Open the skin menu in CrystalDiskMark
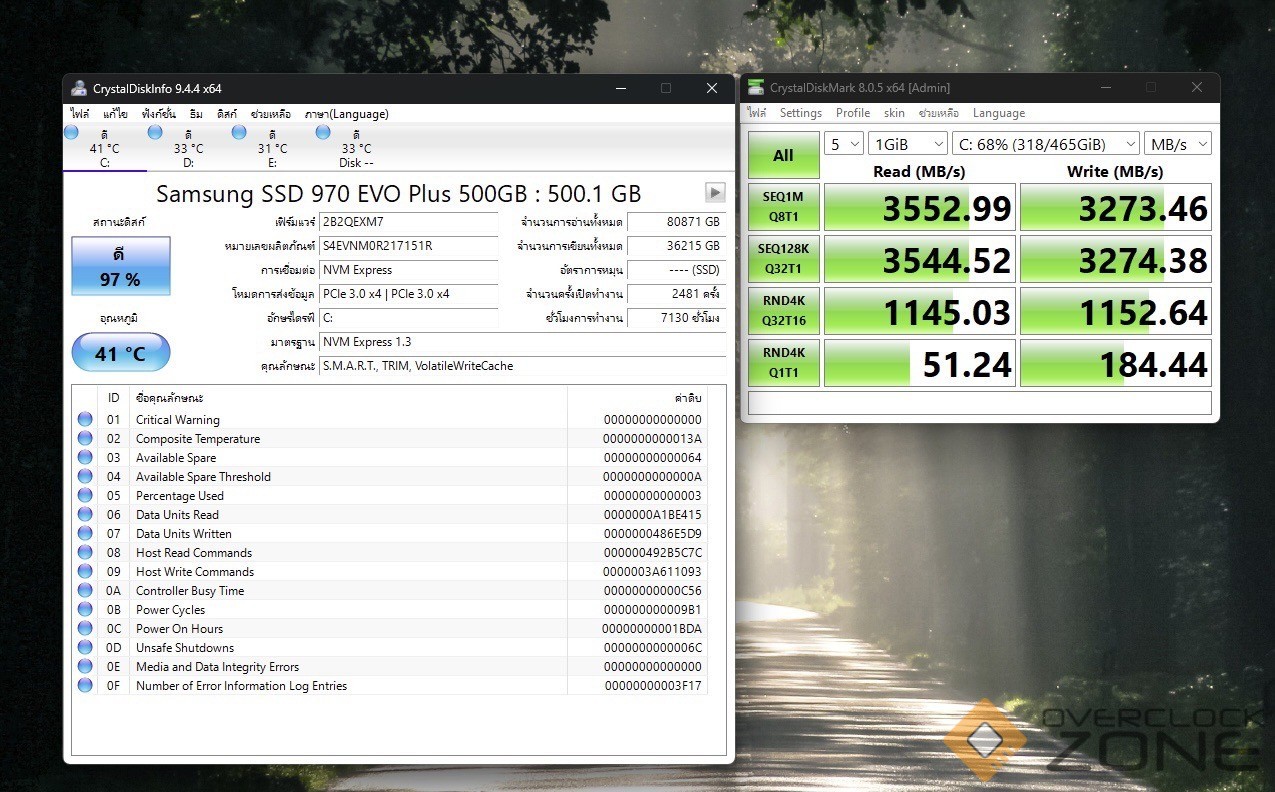The width and height of the screenshot is (1275, 792). (894, 113)
